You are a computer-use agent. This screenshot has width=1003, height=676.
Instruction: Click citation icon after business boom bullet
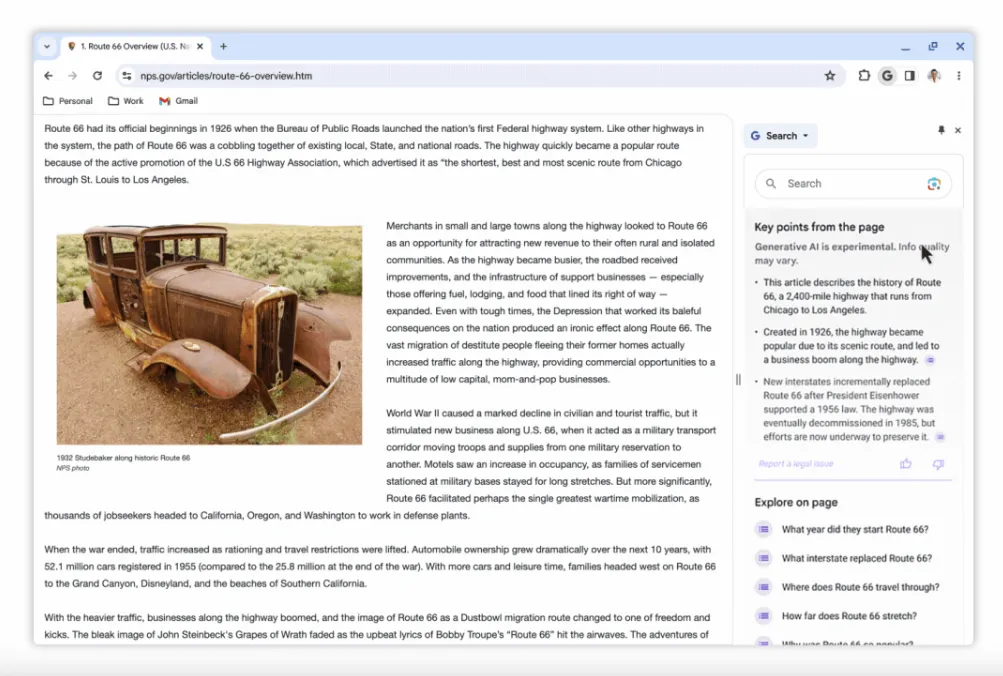pyautogui.click(x=930, y=360)
